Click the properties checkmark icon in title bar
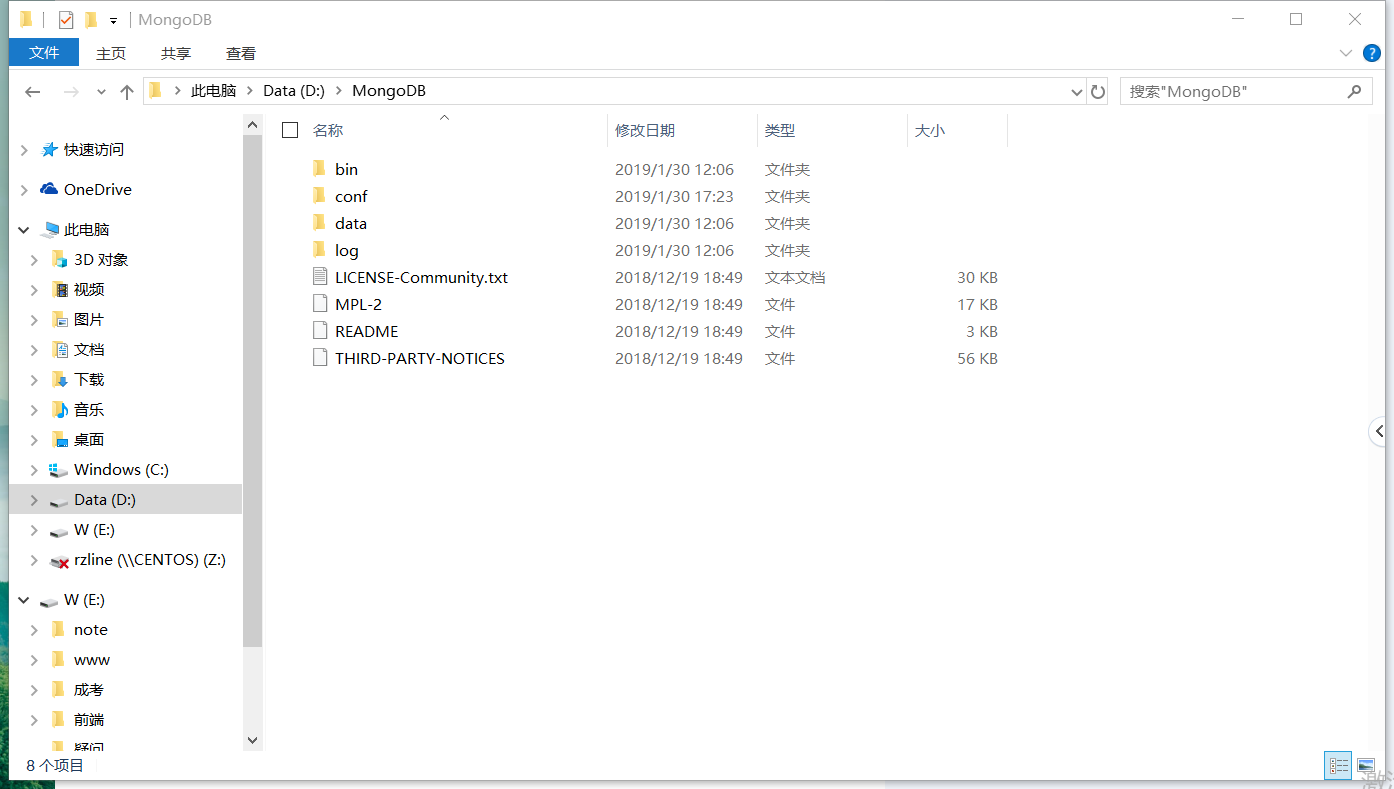The height and width of the screenshot is (789, 1394). point(66,20)
